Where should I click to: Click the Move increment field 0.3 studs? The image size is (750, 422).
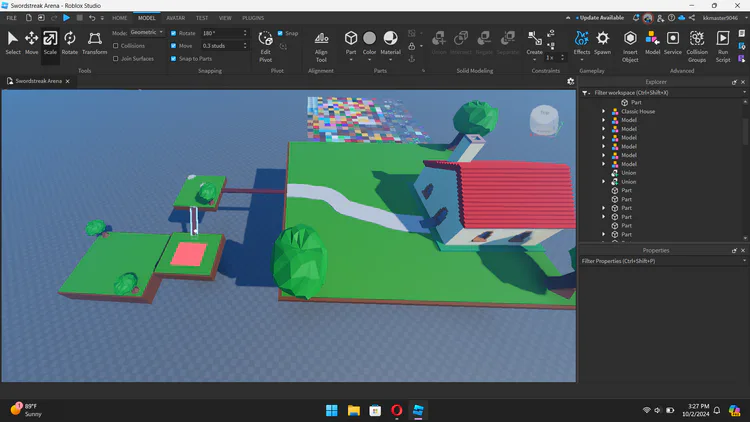[223, 46]
